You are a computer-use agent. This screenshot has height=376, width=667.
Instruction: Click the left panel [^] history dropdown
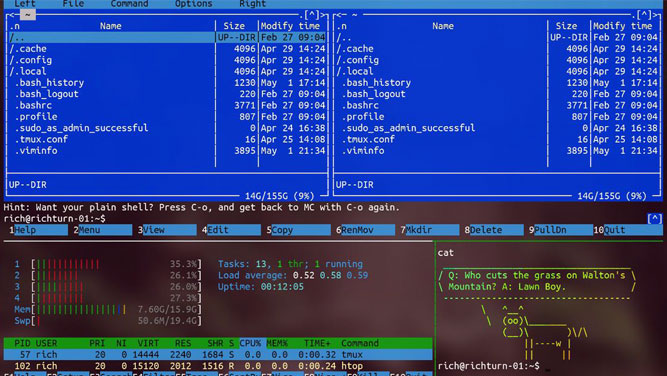click(311, 15)
